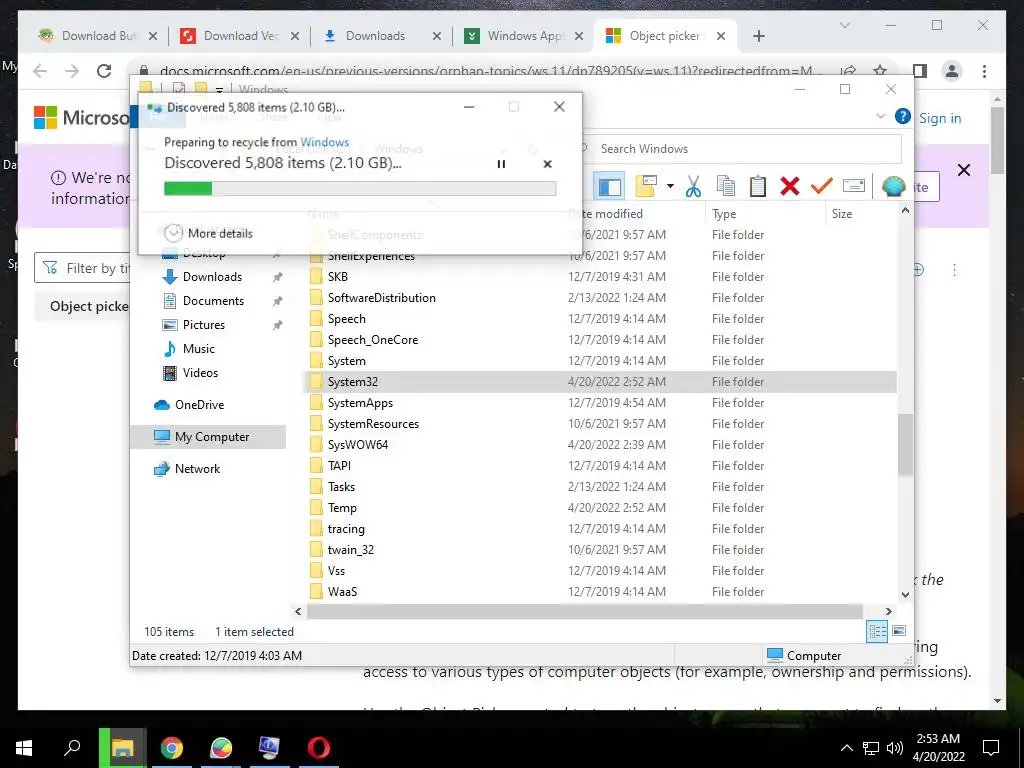Click the Sign in link
This screenshot has width=1024, height=768.
[940, 118]
